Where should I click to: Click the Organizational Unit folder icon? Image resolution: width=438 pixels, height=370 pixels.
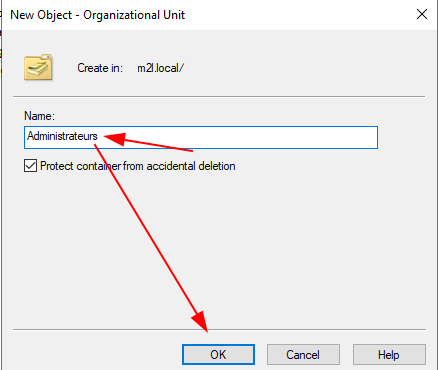point(38,67)
